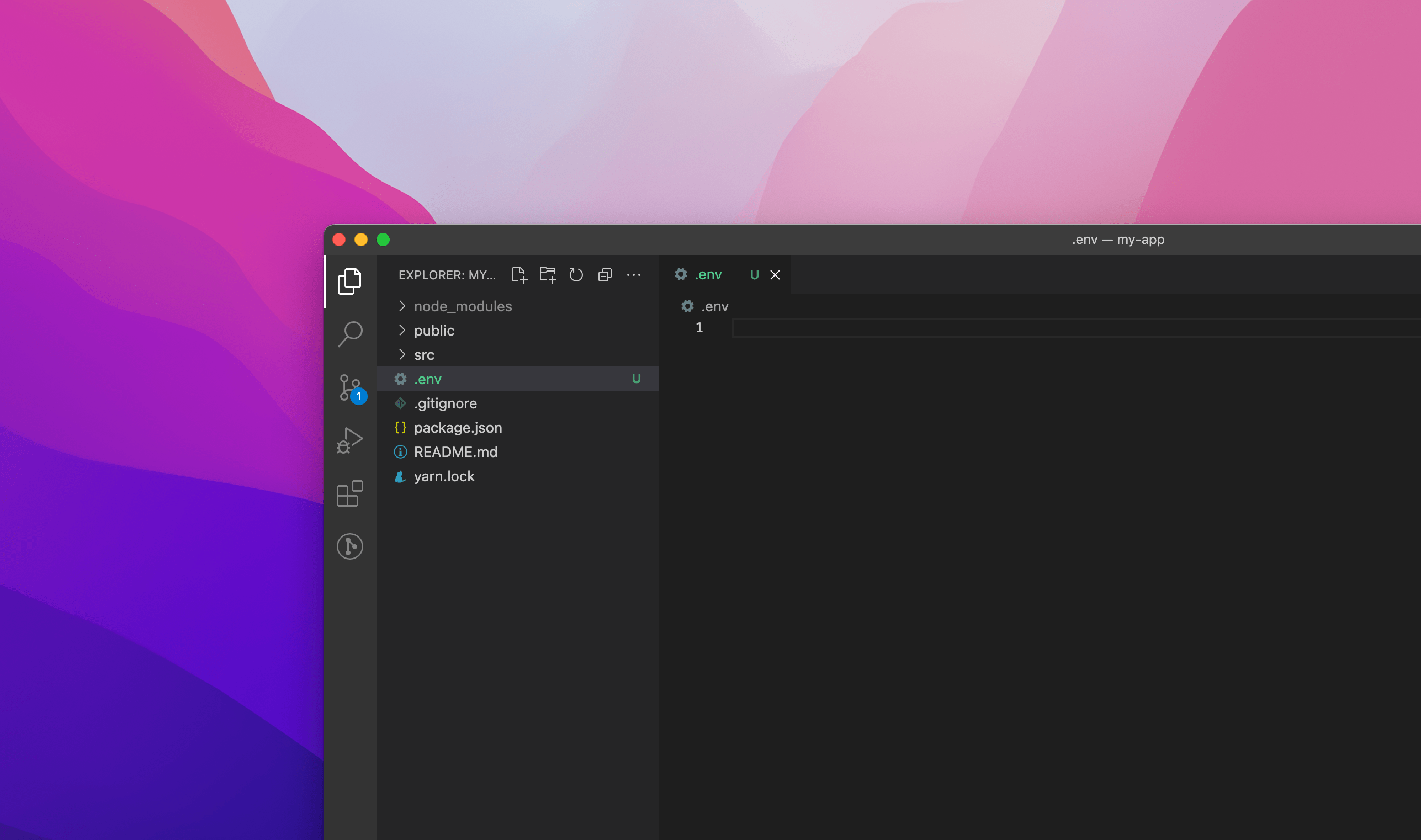Viewport: 1421px width, 840px height.
Task: Open Source Control with 1 pending change
Action: pos(349,388)
